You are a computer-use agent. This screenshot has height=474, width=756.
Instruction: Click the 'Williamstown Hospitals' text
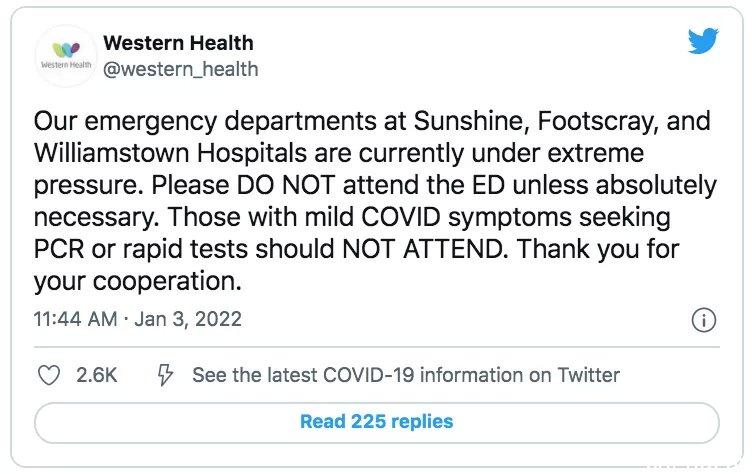coord(170,153)
